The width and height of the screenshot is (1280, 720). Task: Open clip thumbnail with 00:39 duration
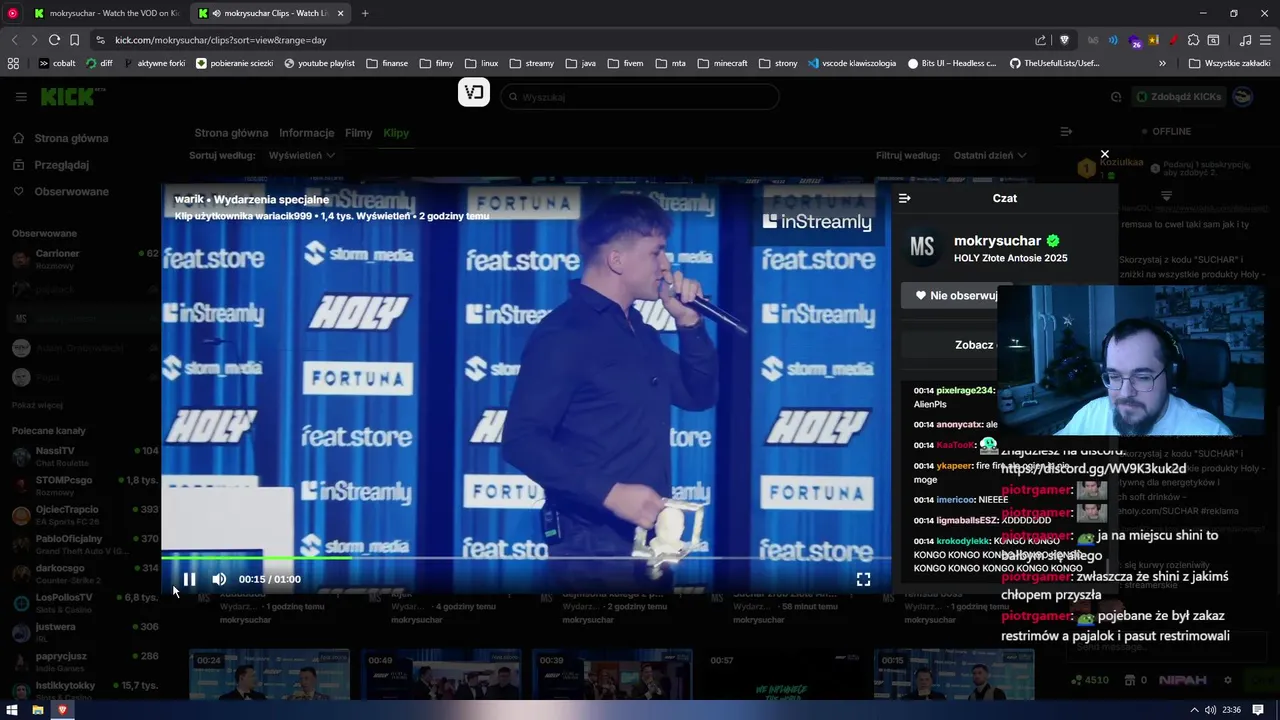612,675
